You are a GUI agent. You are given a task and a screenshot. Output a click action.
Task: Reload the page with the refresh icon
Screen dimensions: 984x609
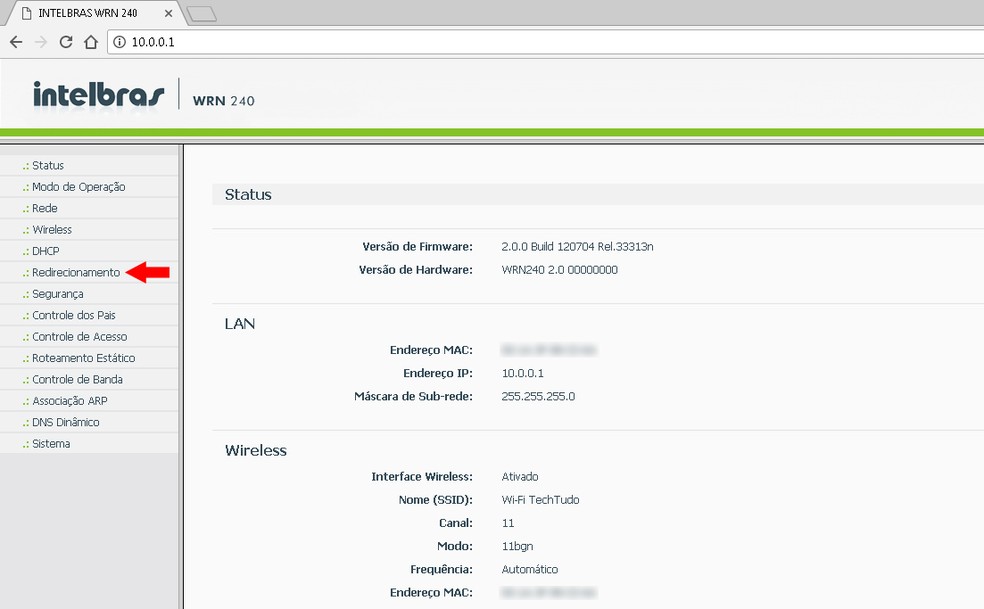click(x=66, y=42)
